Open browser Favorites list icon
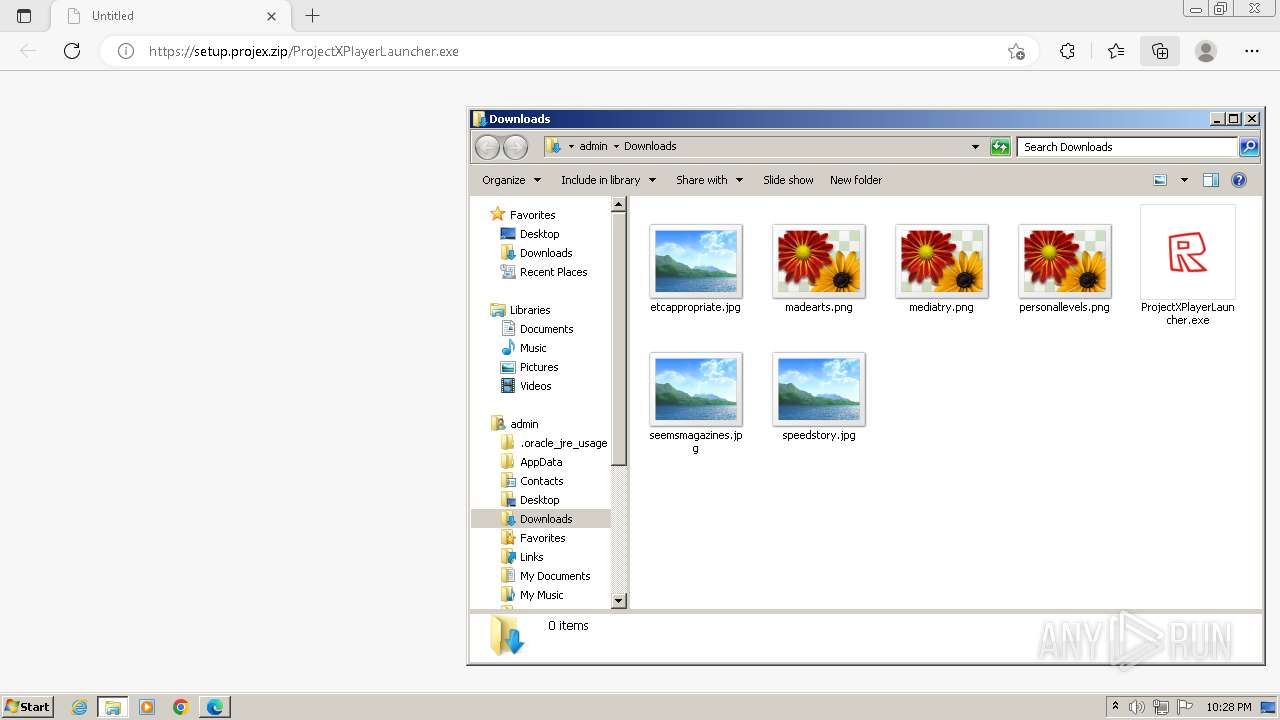The height and width of the screenshot is (720, 1280). (x=1116, y=51)
